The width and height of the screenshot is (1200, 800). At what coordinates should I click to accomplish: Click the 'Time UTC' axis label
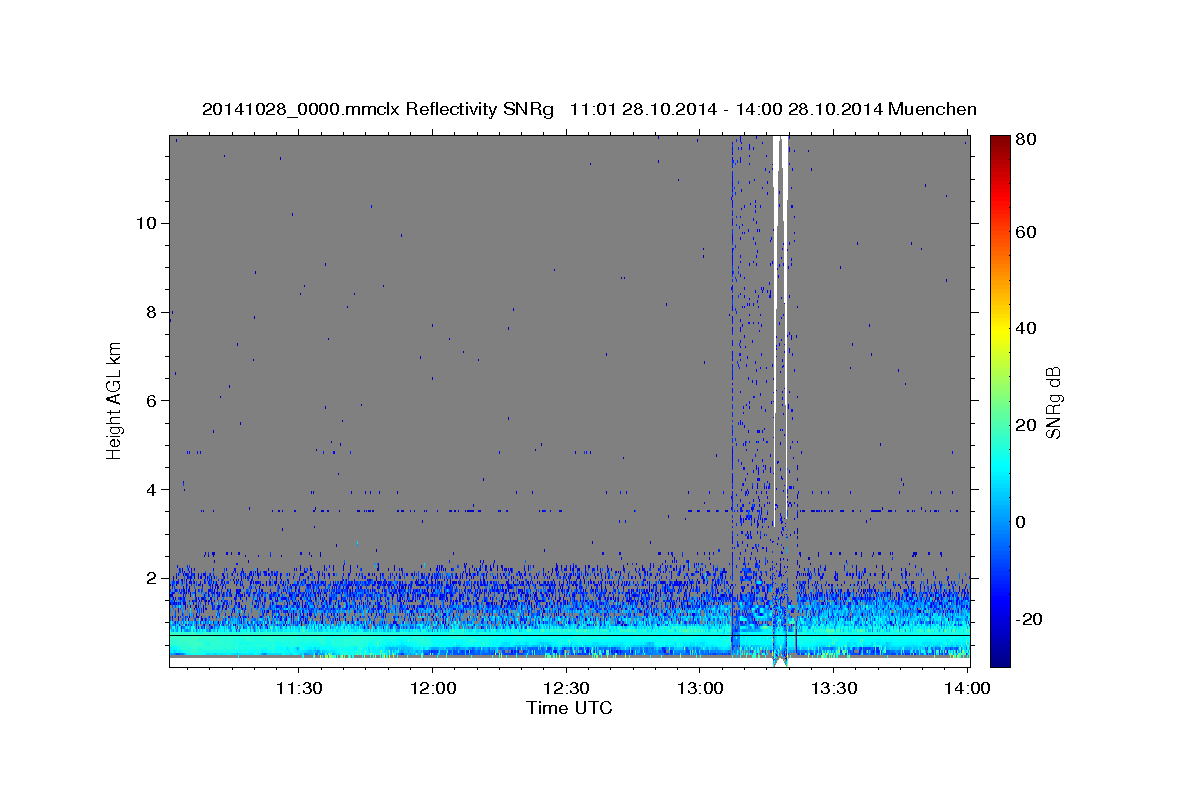pos(569,708)
